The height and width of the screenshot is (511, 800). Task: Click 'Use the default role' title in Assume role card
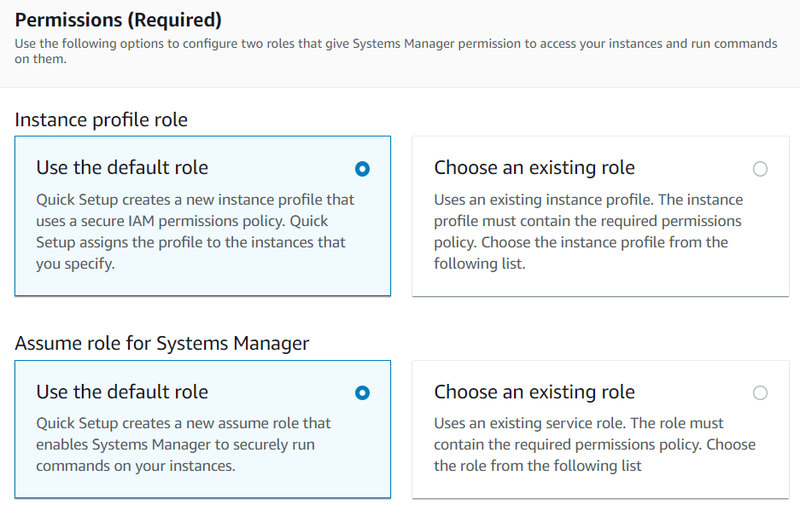point(122,392)
